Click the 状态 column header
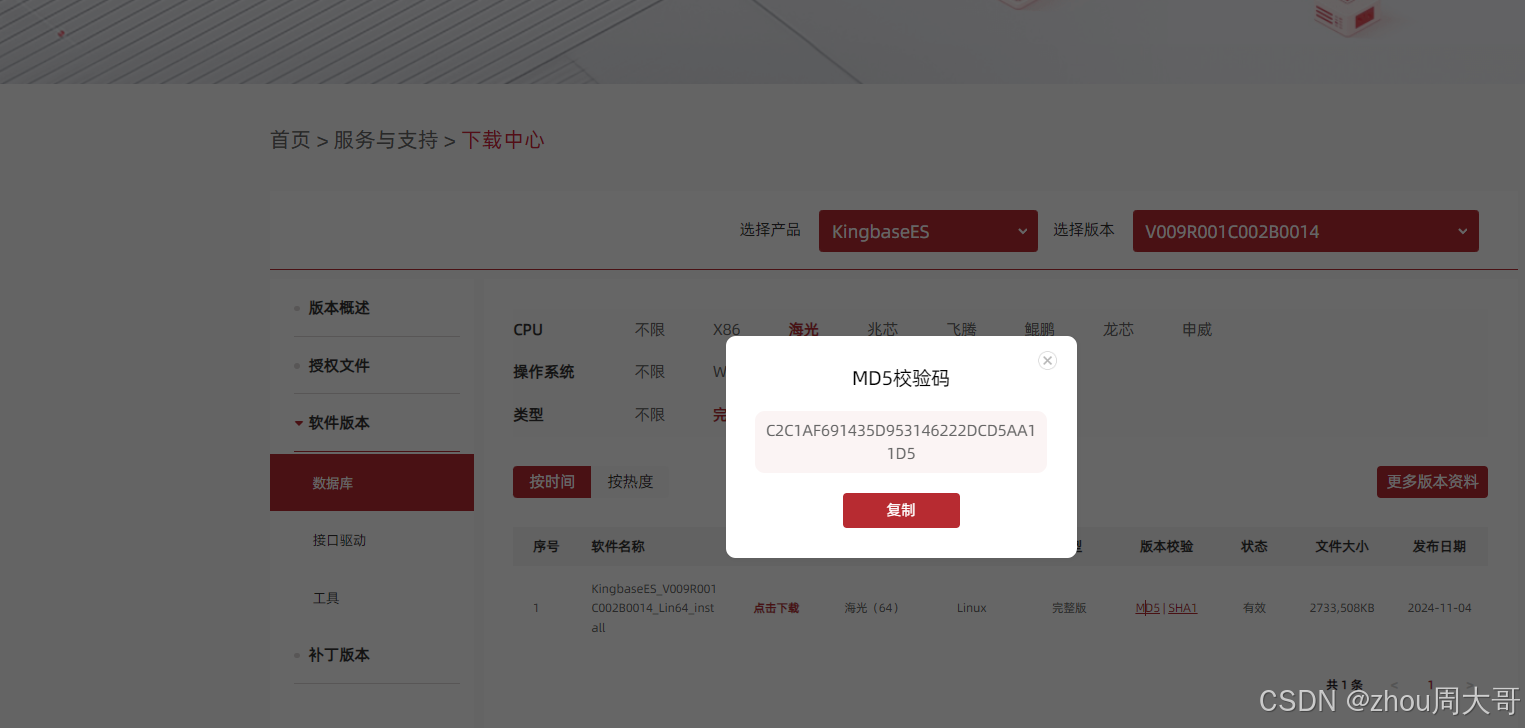Image resolution: width=1525 pixels, height=728 pixels. click(x=1254, y=547)
